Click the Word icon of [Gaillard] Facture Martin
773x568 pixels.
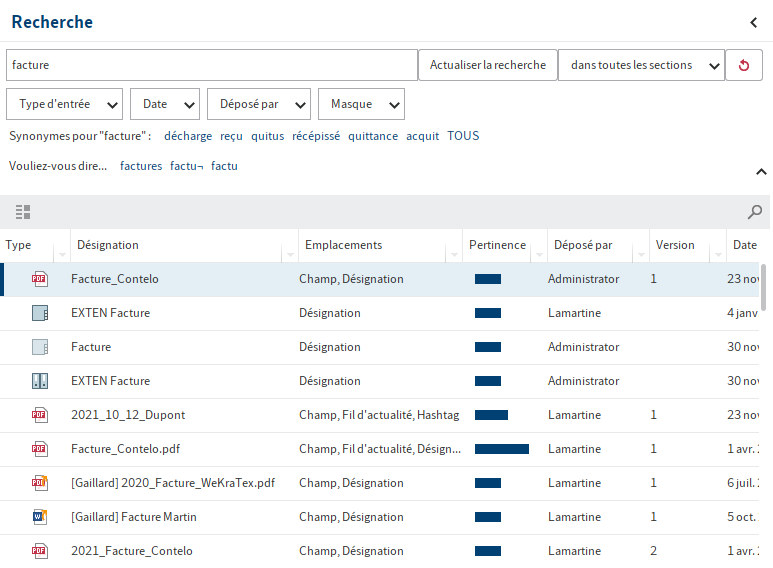39,517
